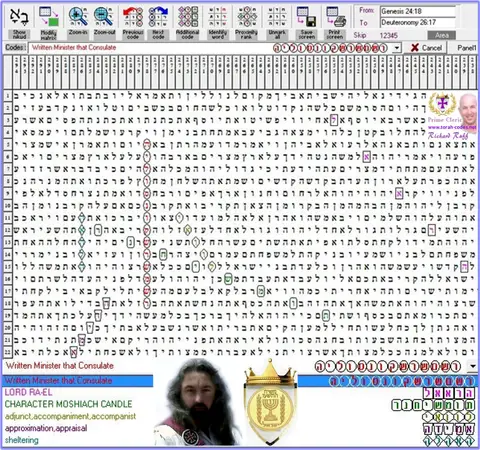Click the Print screen printer icon
Image resolution: width=480 pixels, height=450 pixels.
pos(335,17)
